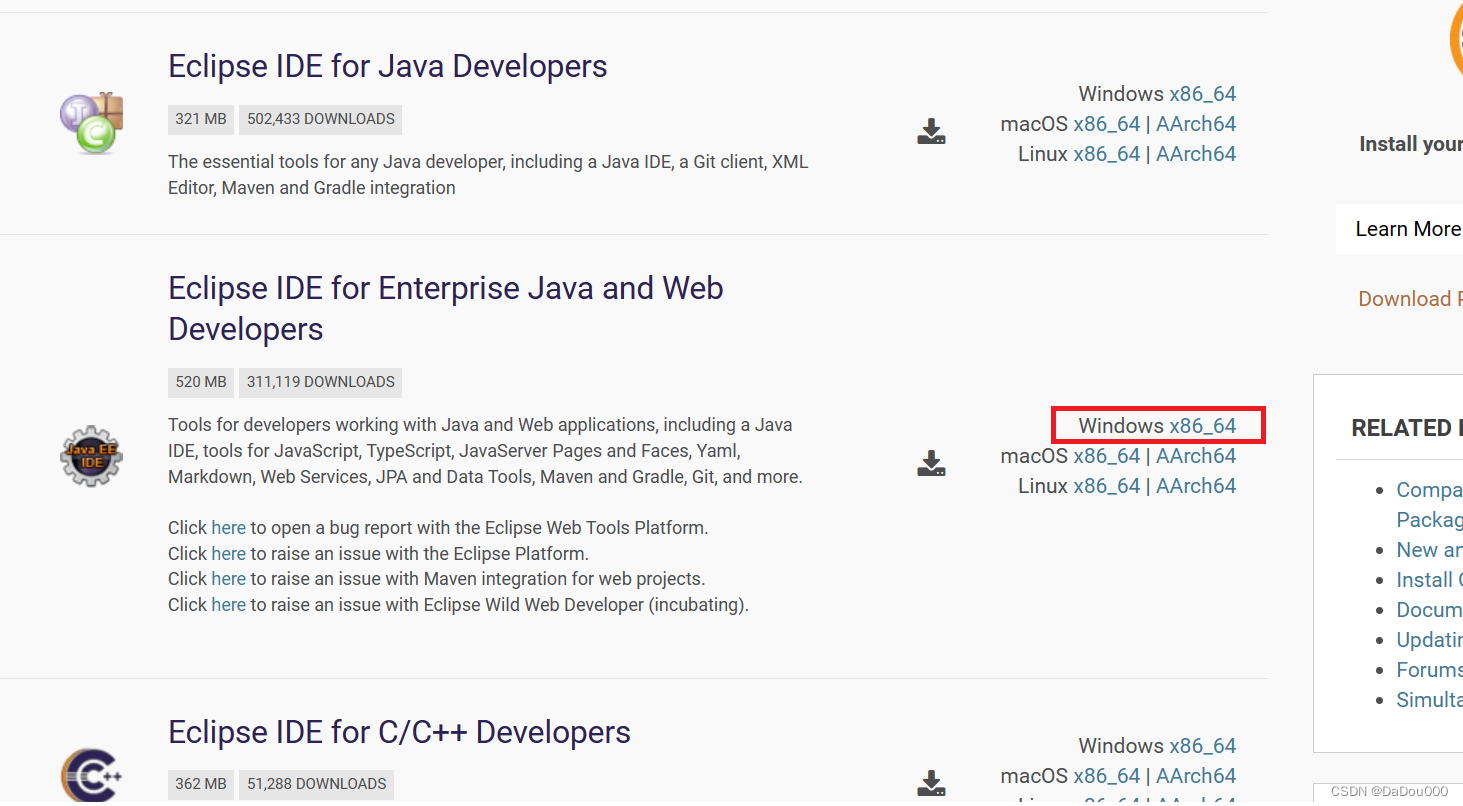Click the '362 MB' size badge
Viewport: 1463px width, 806px height.
point(201,784)
